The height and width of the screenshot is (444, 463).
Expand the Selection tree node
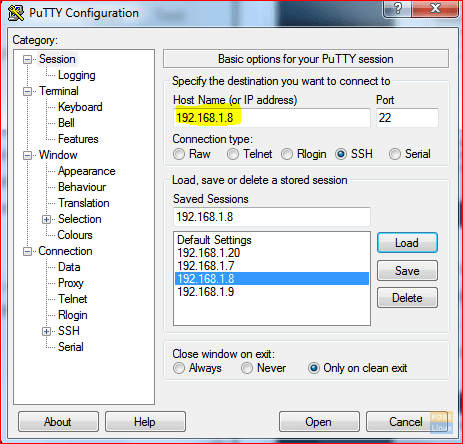[x=46, y=219]
